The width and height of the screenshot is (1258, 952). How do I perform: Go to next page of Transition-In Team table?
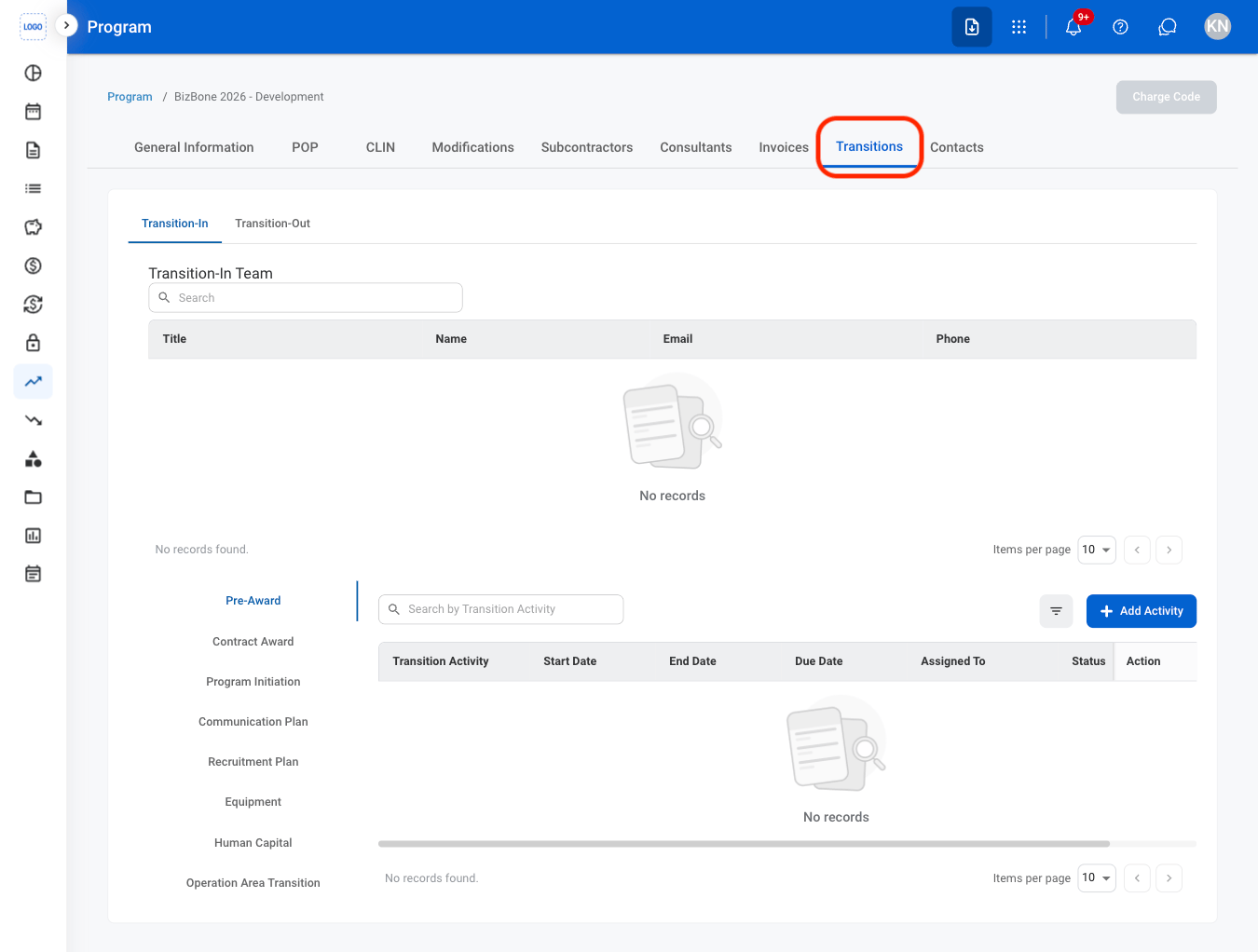[1169, 550]
